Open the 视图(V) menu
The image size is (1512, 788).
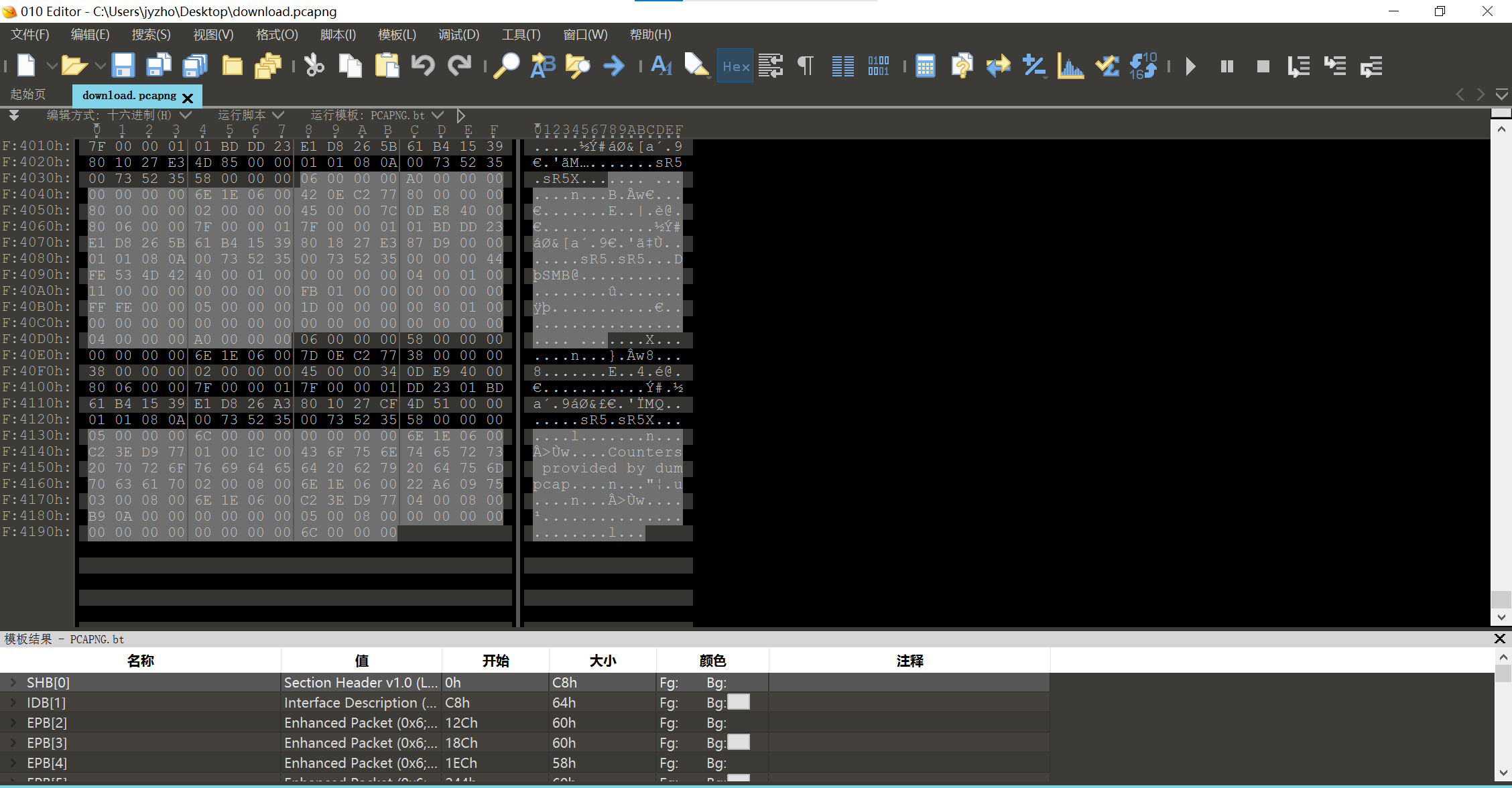(x=213, y=35)
